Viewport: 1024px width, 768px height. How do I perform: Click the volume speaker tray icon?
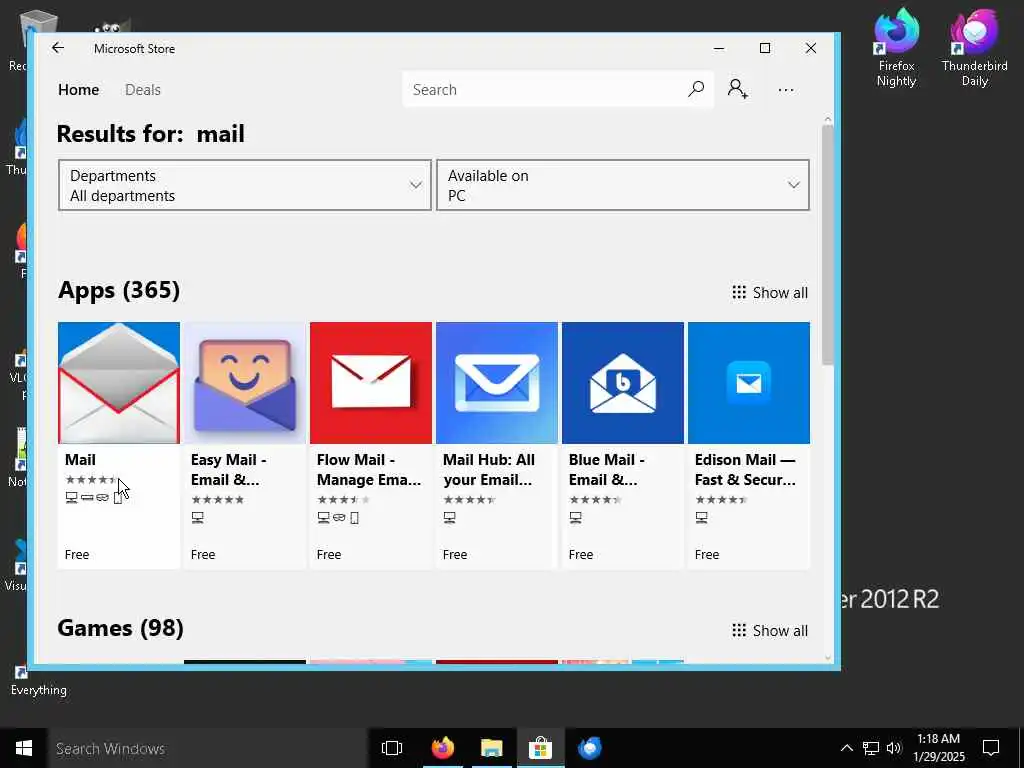tap(894, 748)
